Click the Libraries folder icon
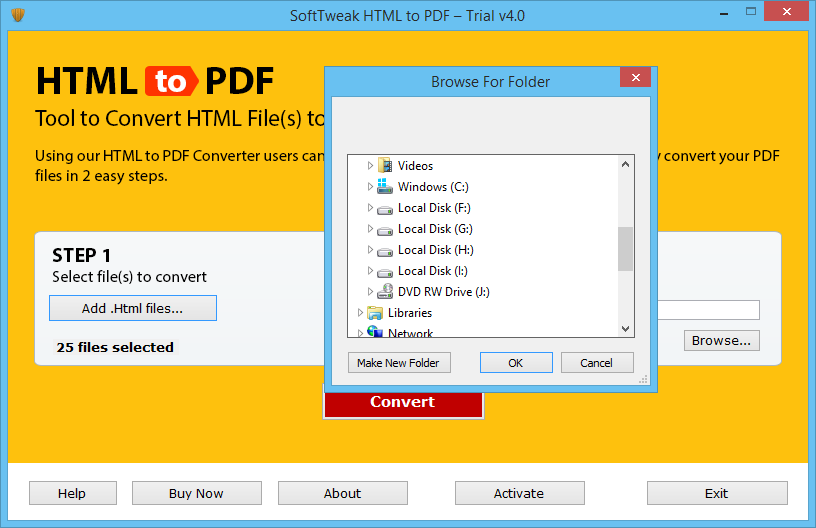Image resolution: width=816 pixels, height=528 pixels. click(375, 313)
